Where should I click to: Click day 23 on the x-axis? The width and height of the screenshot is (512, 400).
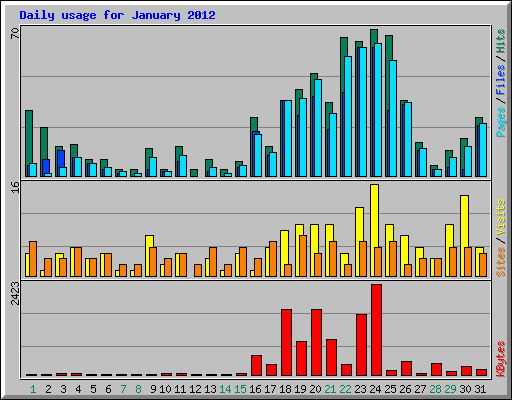pos(360,389)
